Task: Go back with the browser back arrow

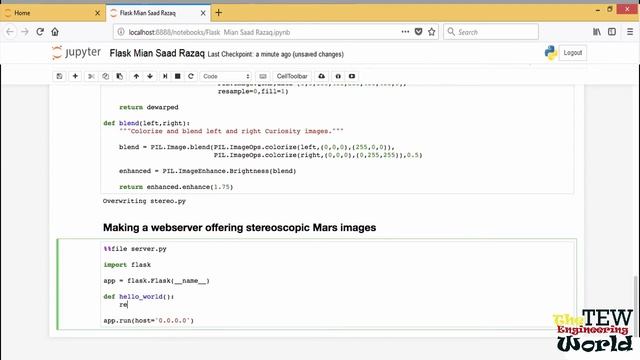Action: [x=10, y=32]
